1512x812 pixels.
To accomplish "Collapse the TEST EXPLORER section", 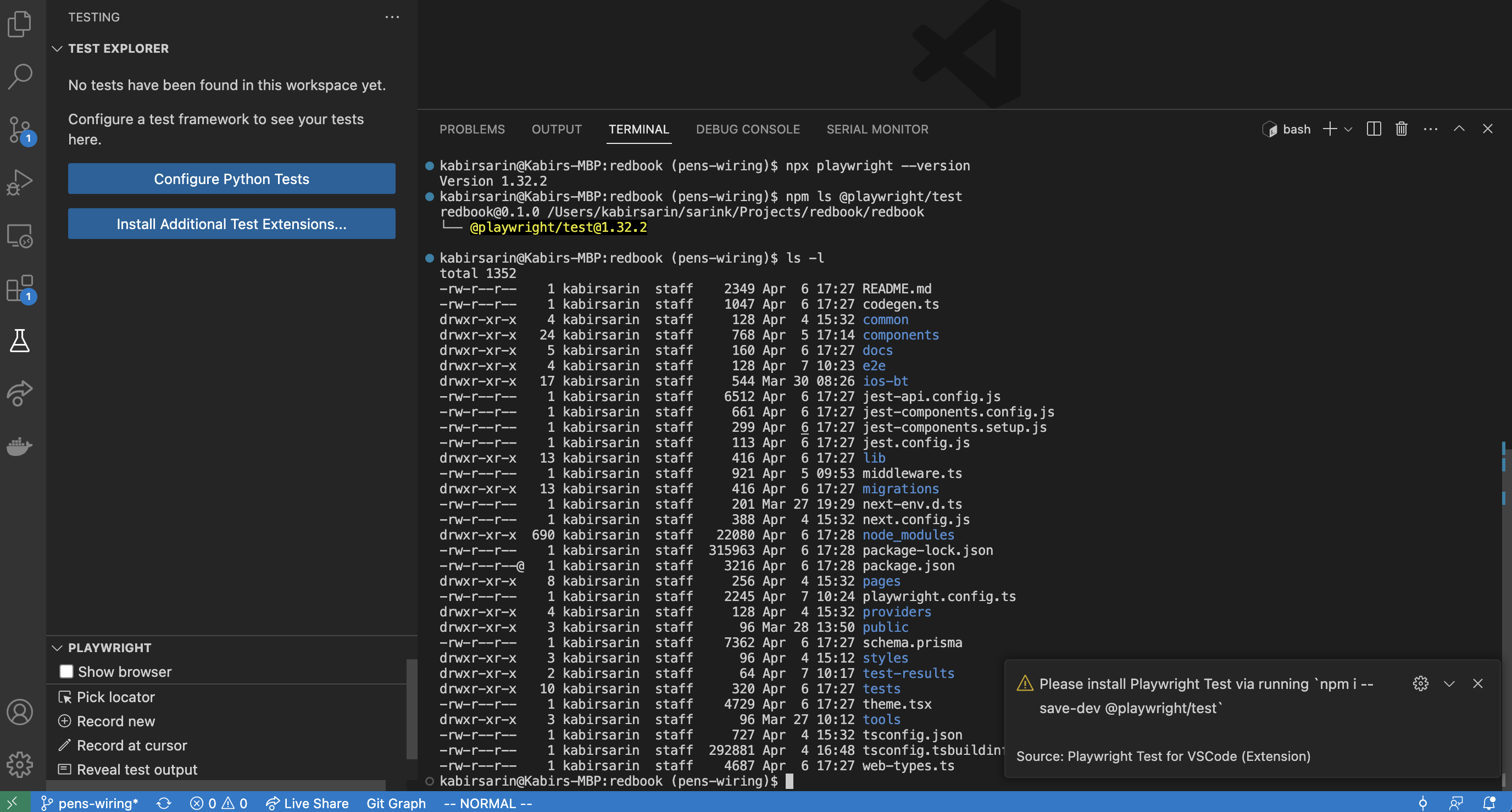I will pyautogui.click(x=57, y=48).
